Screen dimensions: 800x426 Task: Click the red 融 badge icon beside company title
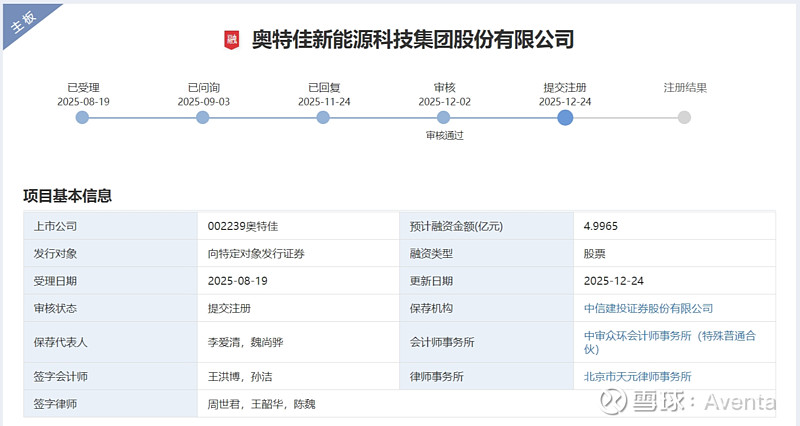[232, 40]
